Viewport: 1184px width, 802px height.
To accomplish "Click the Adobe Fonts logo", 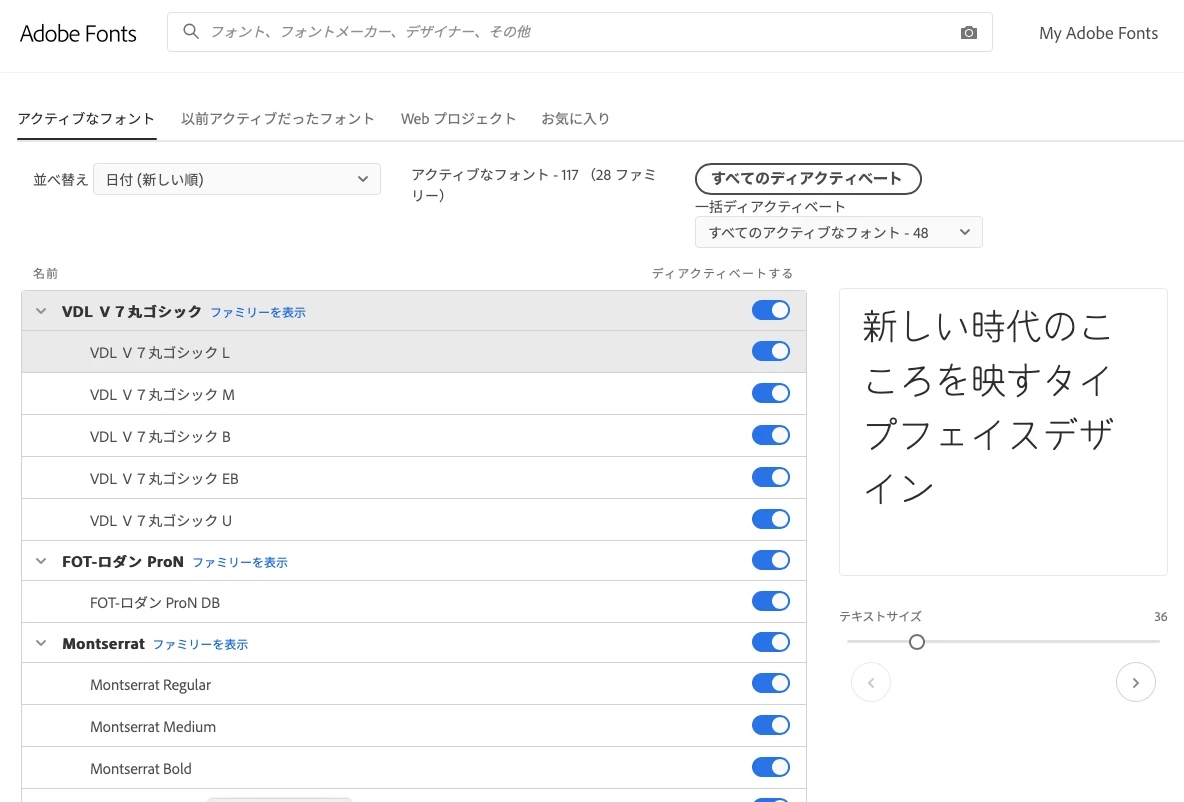I will click(79, 33).
